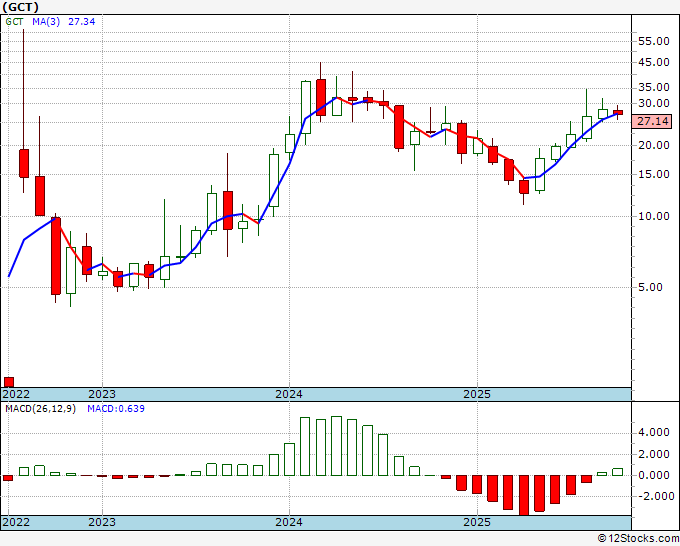The image size is (680, 546).
Task: Click 2025 on the price chart timeline
Action: pyautogui.click(x=476, y=394)
